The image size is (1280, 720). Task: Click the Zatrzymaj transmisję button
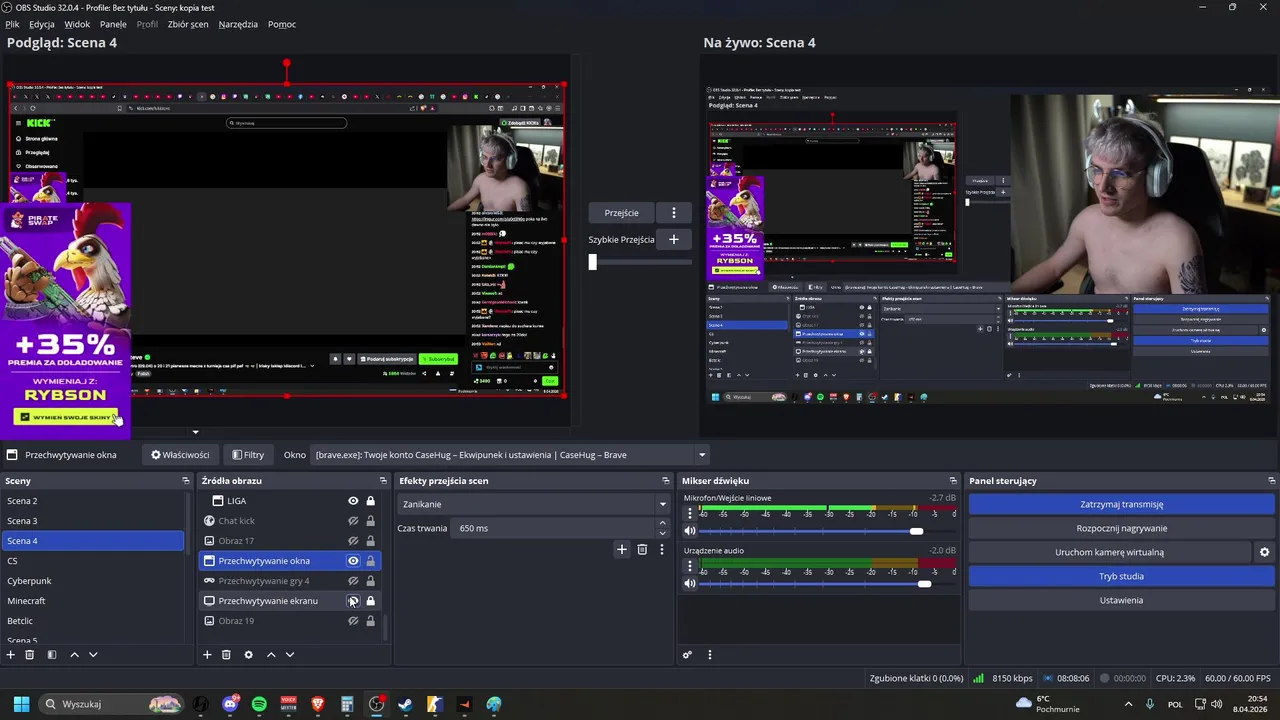click(x=1121, y=504)
